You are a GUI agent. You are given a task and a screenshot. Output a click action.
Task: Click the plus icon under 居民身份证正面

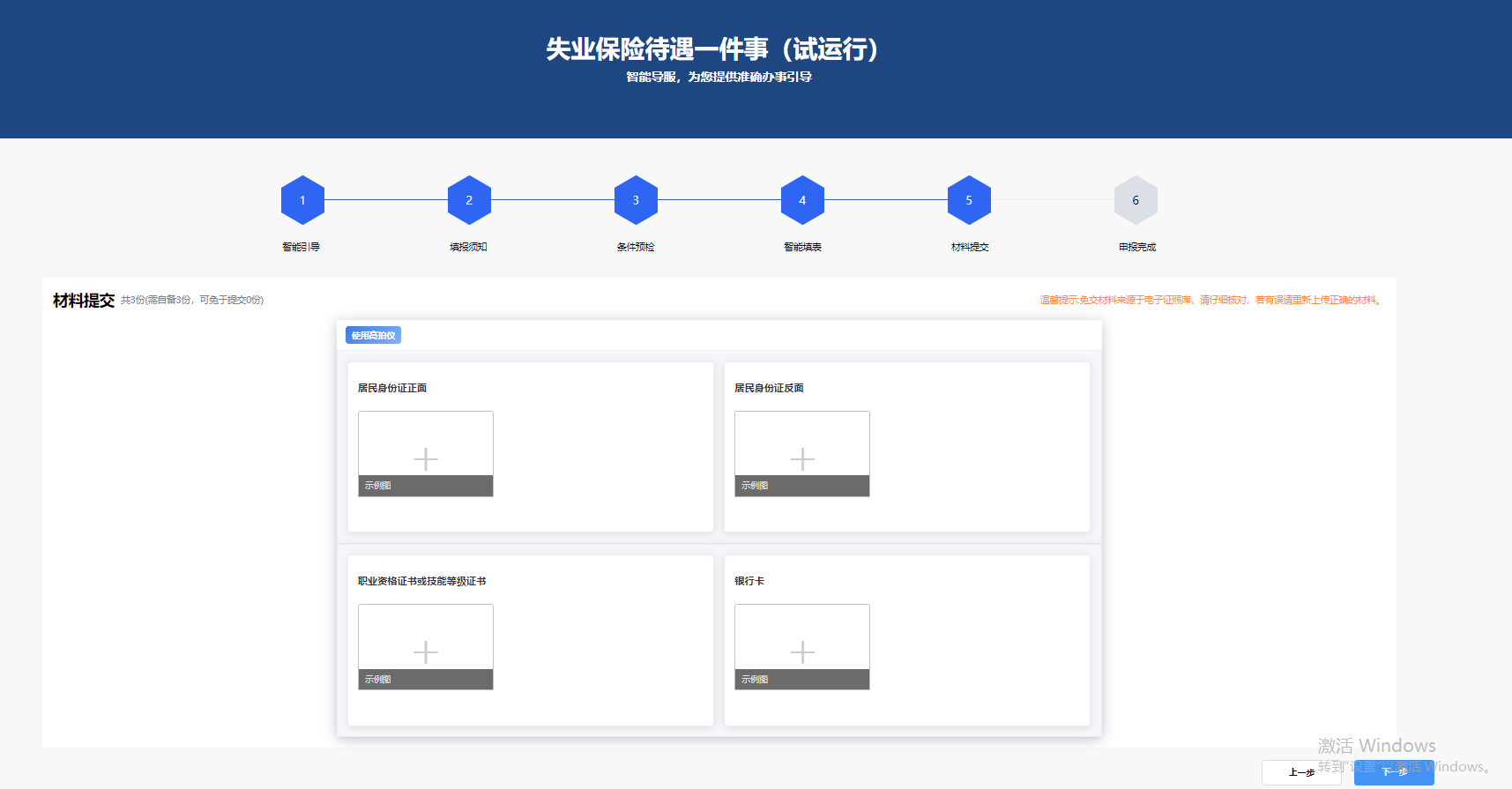(426, 459)
